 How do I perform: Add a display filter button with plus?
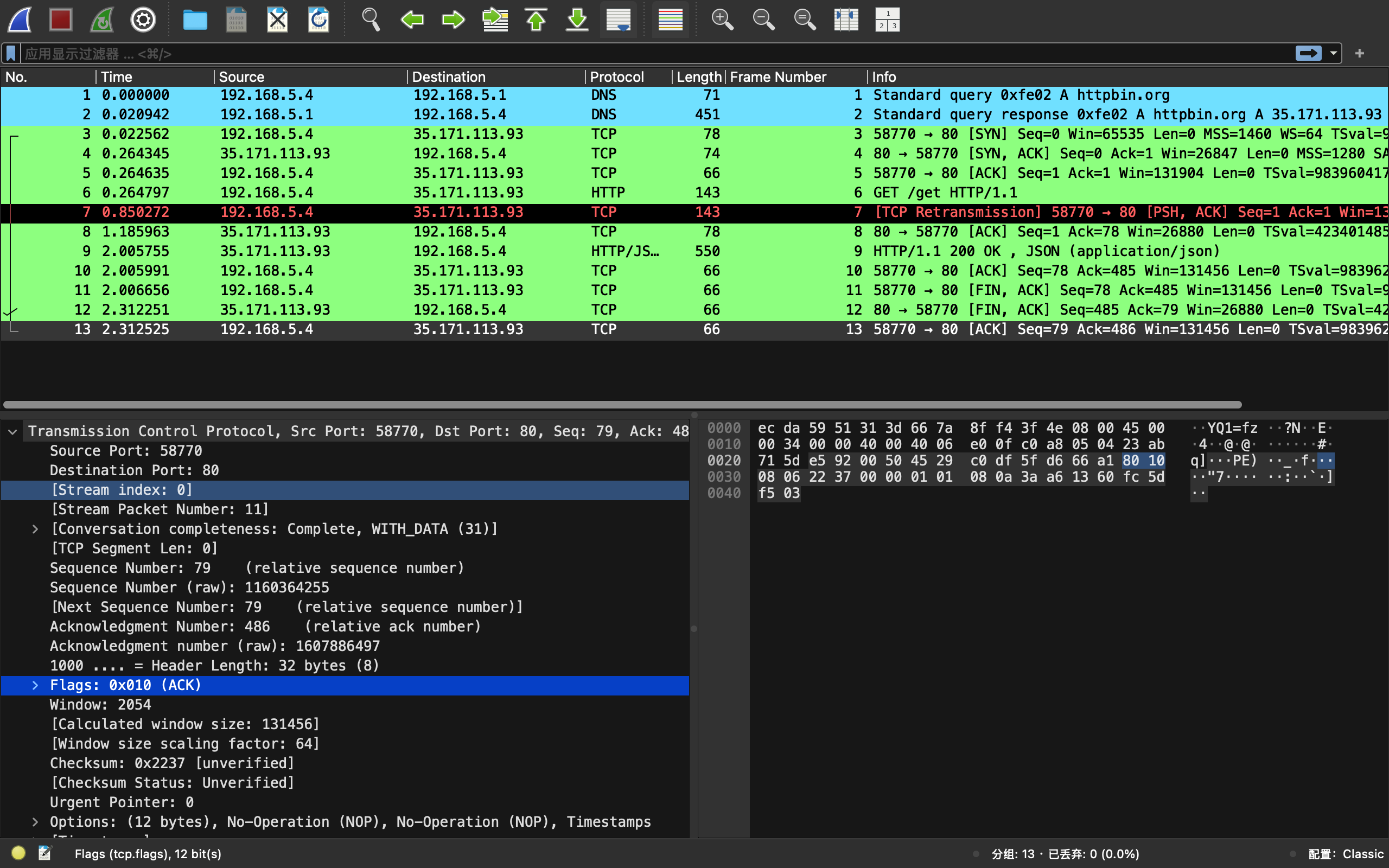[1359, 53]
